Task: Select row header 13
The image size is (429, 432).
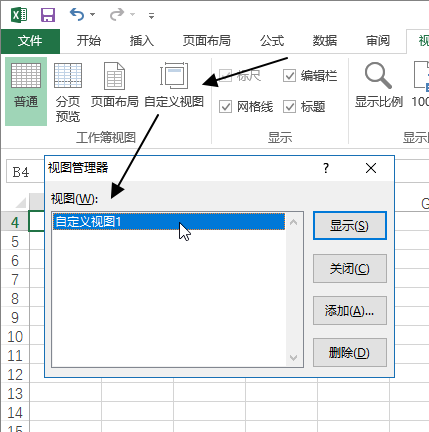Action: (15, 393)
